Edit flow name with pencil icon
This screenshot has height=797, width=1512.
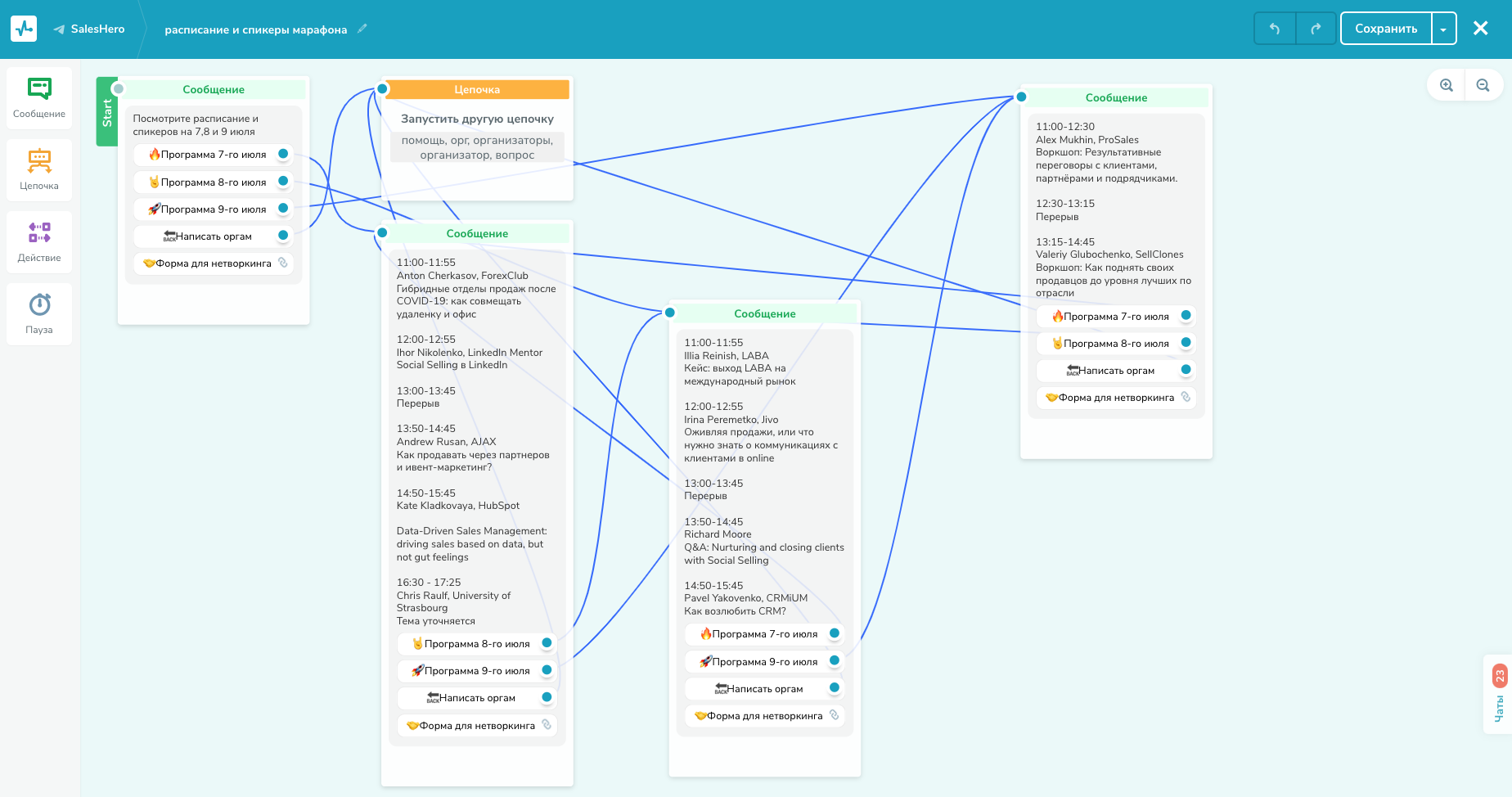point(362,29)
